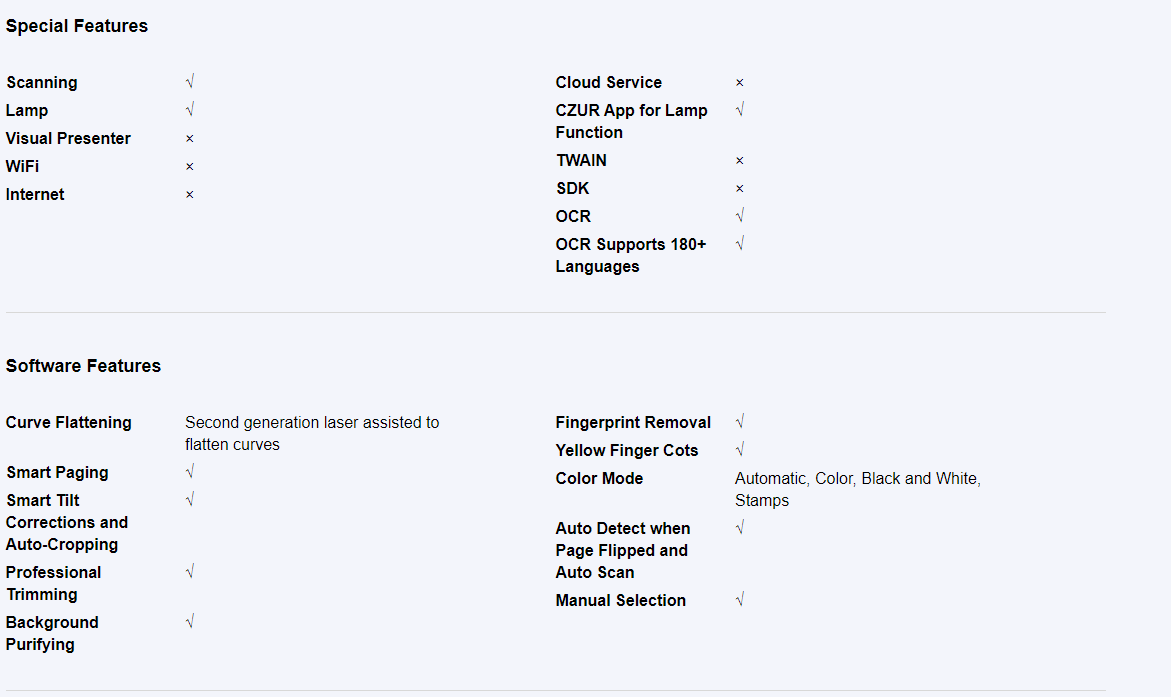Screen dimensions: 1171x697
Task: Click the check mark beside OCR
Action: (x=739, y=216)
